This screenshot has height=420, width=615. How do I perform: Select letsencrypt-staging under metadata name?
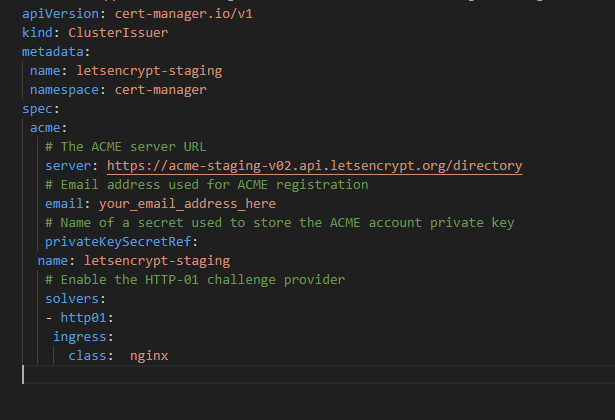[x=149, y=71]
